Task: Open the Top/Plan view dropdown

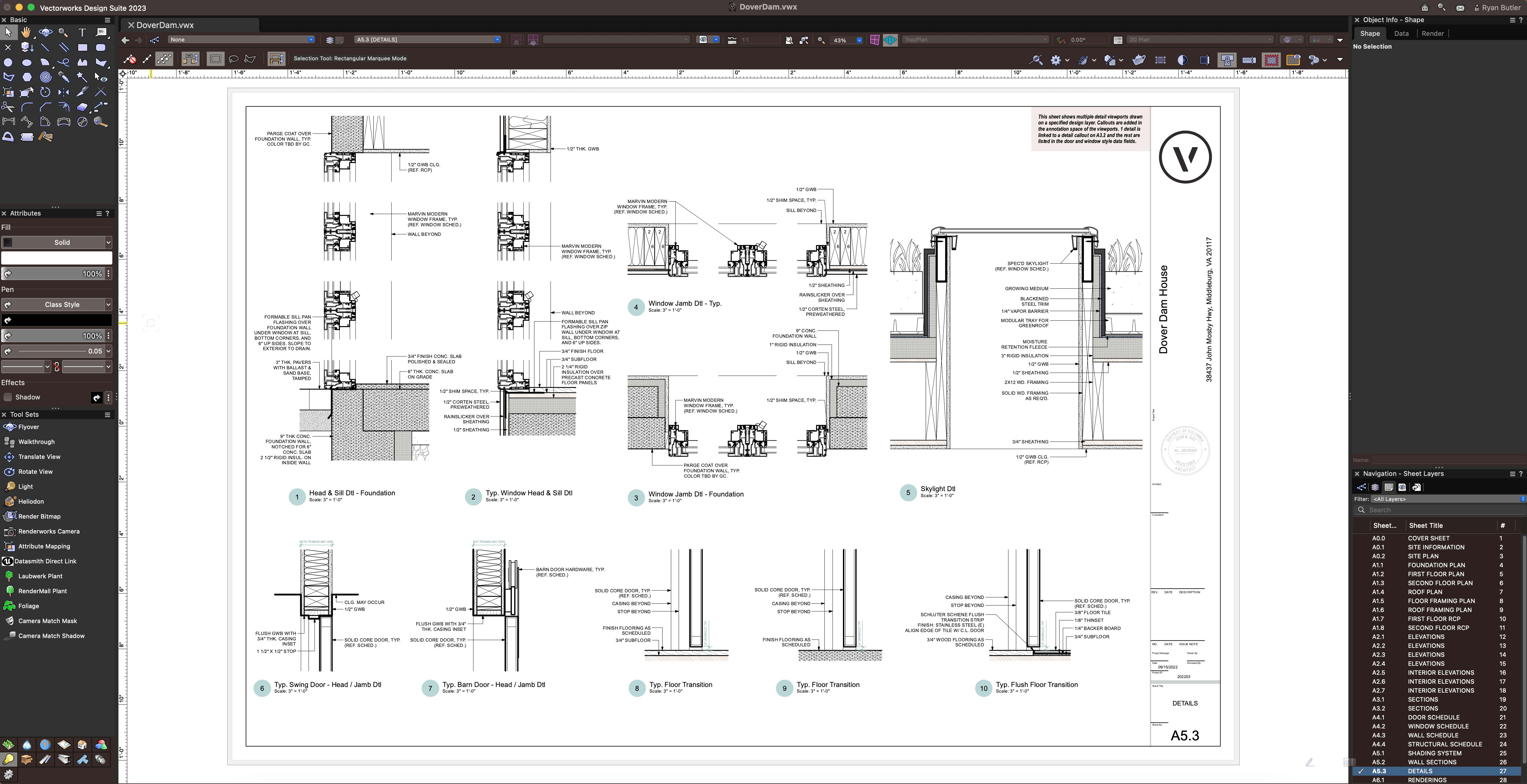Action: coord(975,40)
